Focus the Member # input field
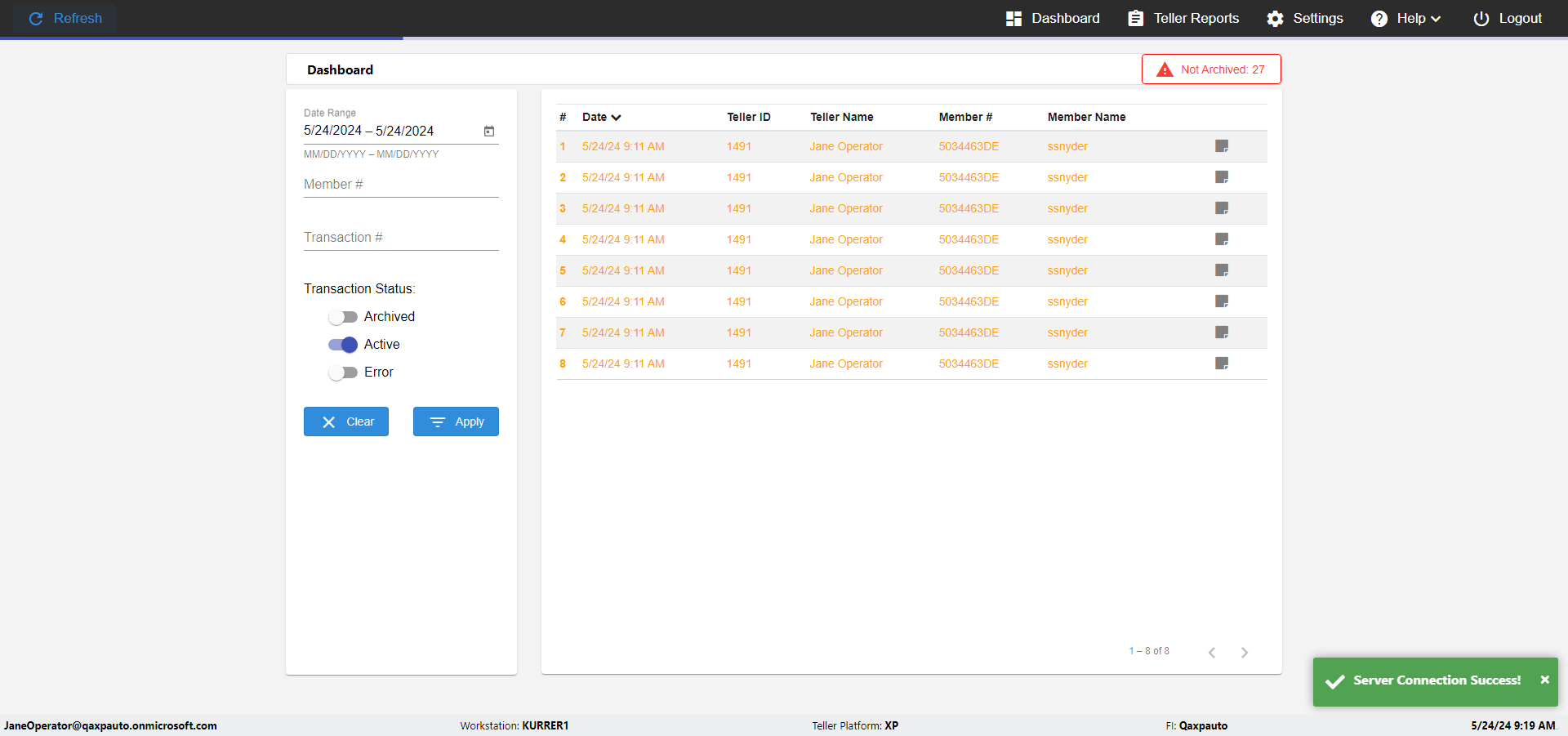The width and height of the screenshot is (1568, 736). click(401, 185)
